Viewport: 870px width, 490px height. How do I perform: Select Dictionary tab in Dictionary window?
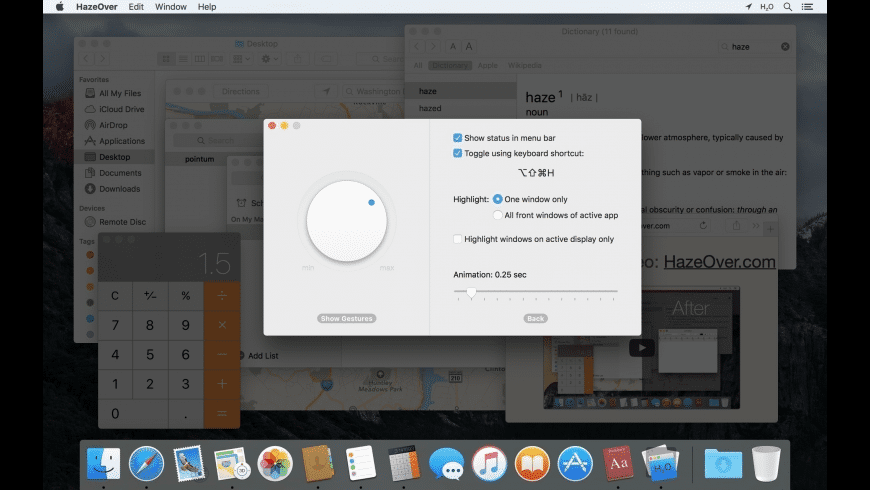(x=450, y=65)
